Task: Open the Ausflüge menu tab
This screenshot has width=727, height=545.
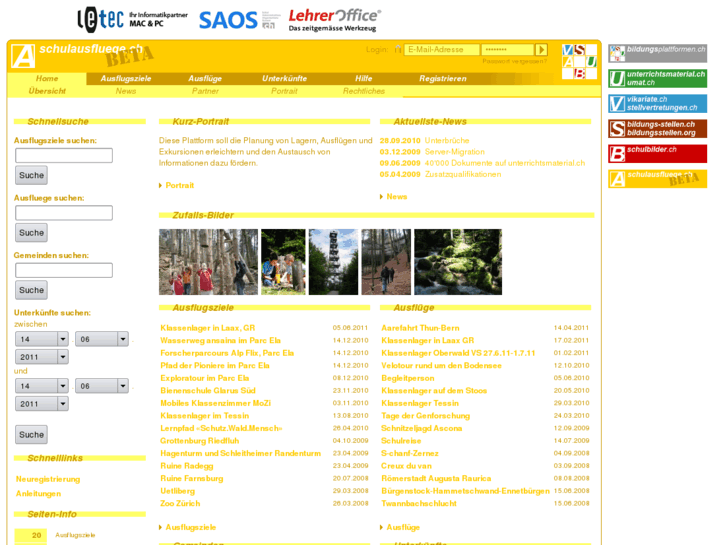Action: 205,78
